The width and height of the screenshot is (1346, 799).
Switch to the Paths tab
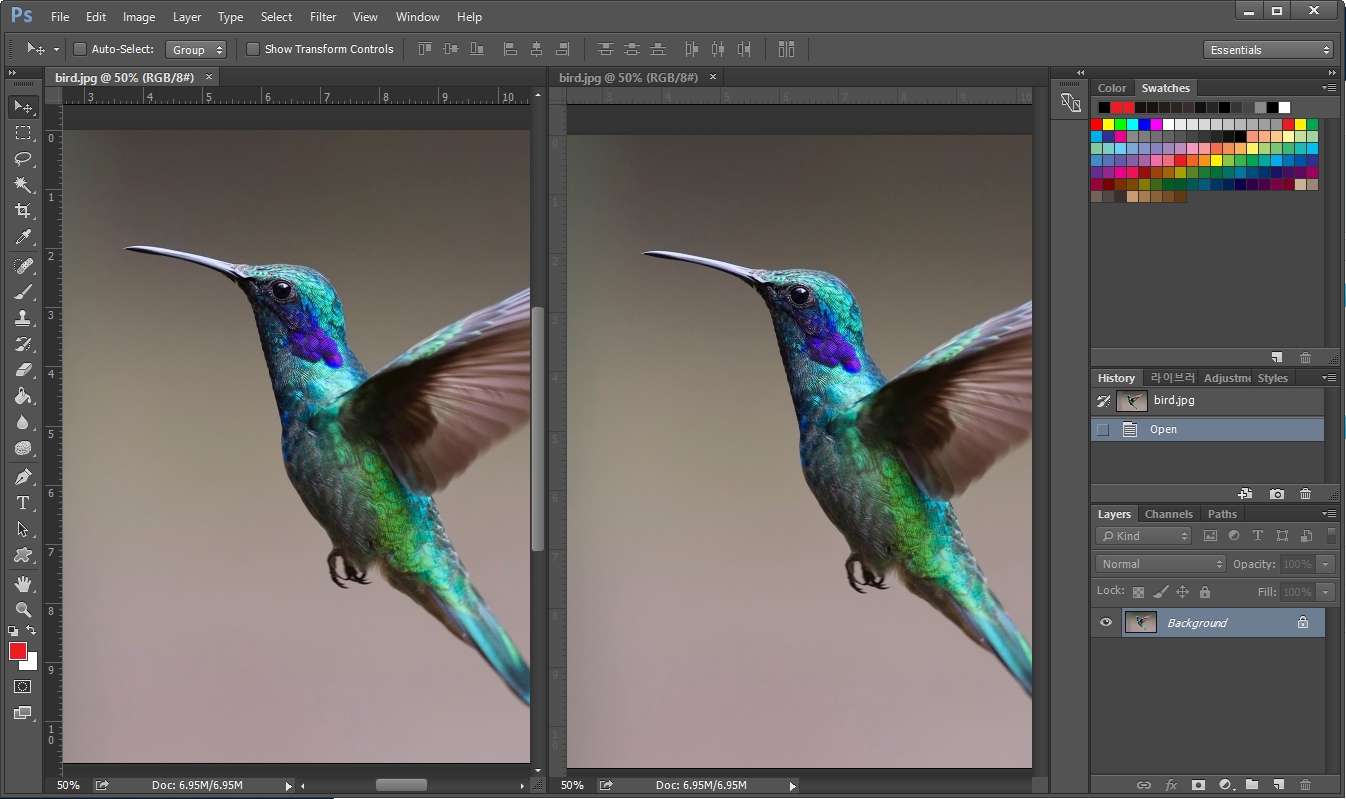[1222, 514]
